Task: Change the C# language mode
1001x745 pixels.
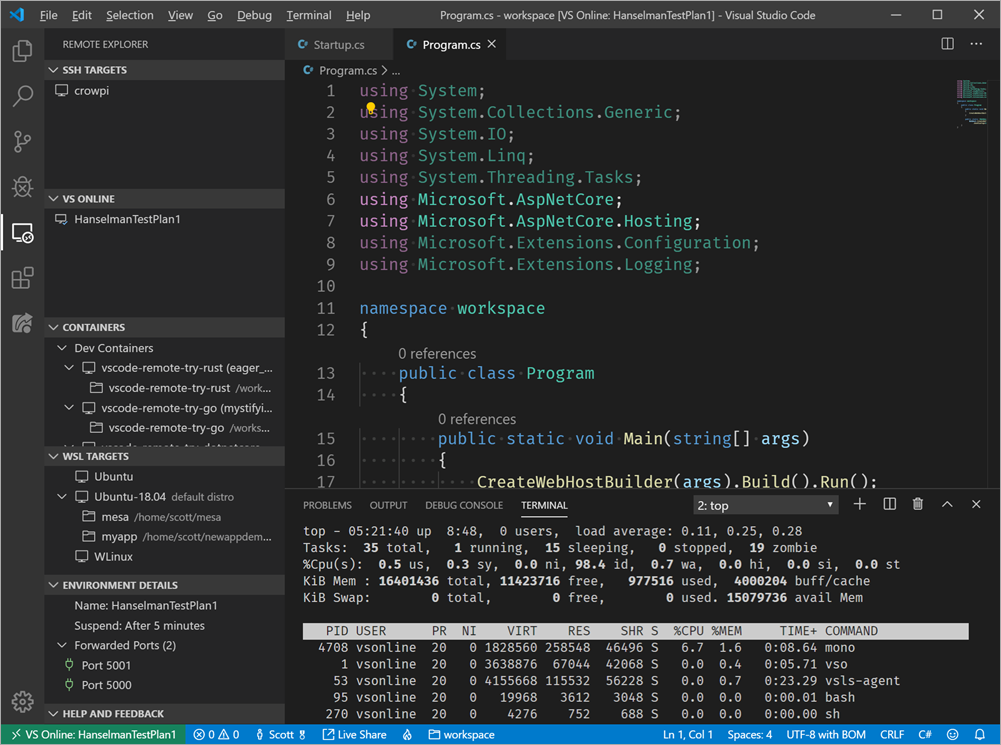Action: (x=924, y=735)
